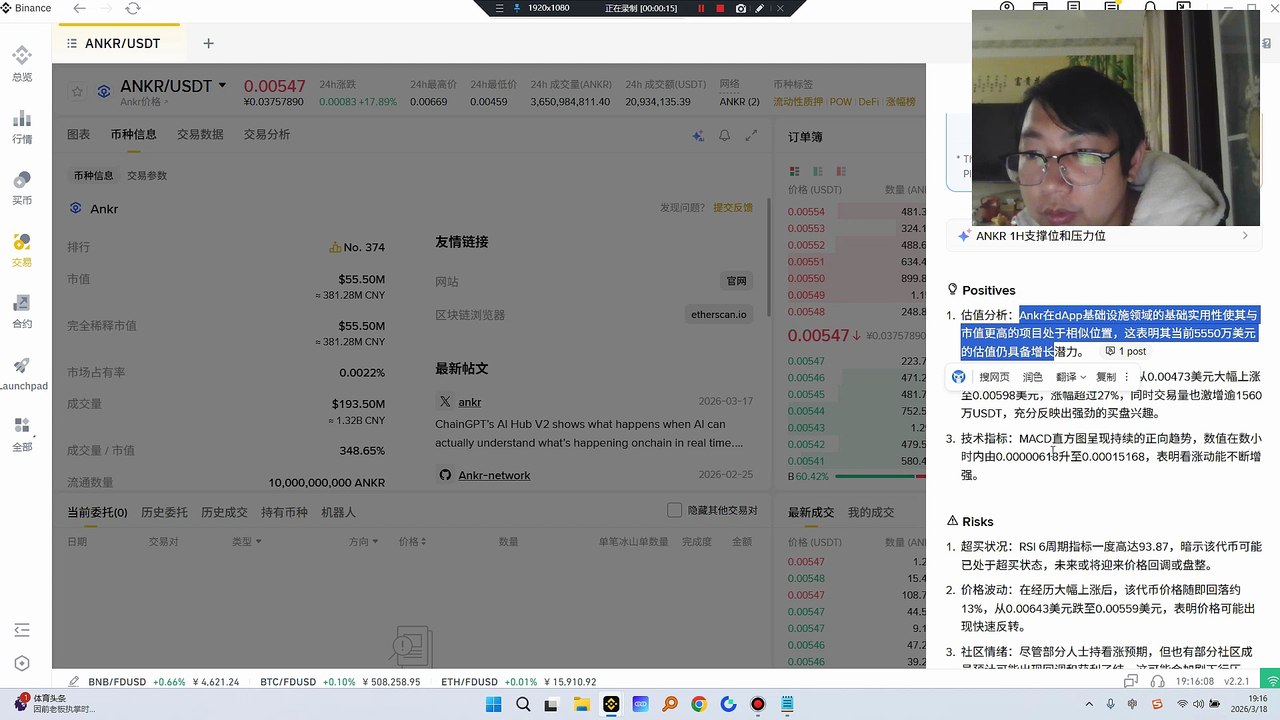Click 搜网页 in the selection popup

[x=994, y=377]
